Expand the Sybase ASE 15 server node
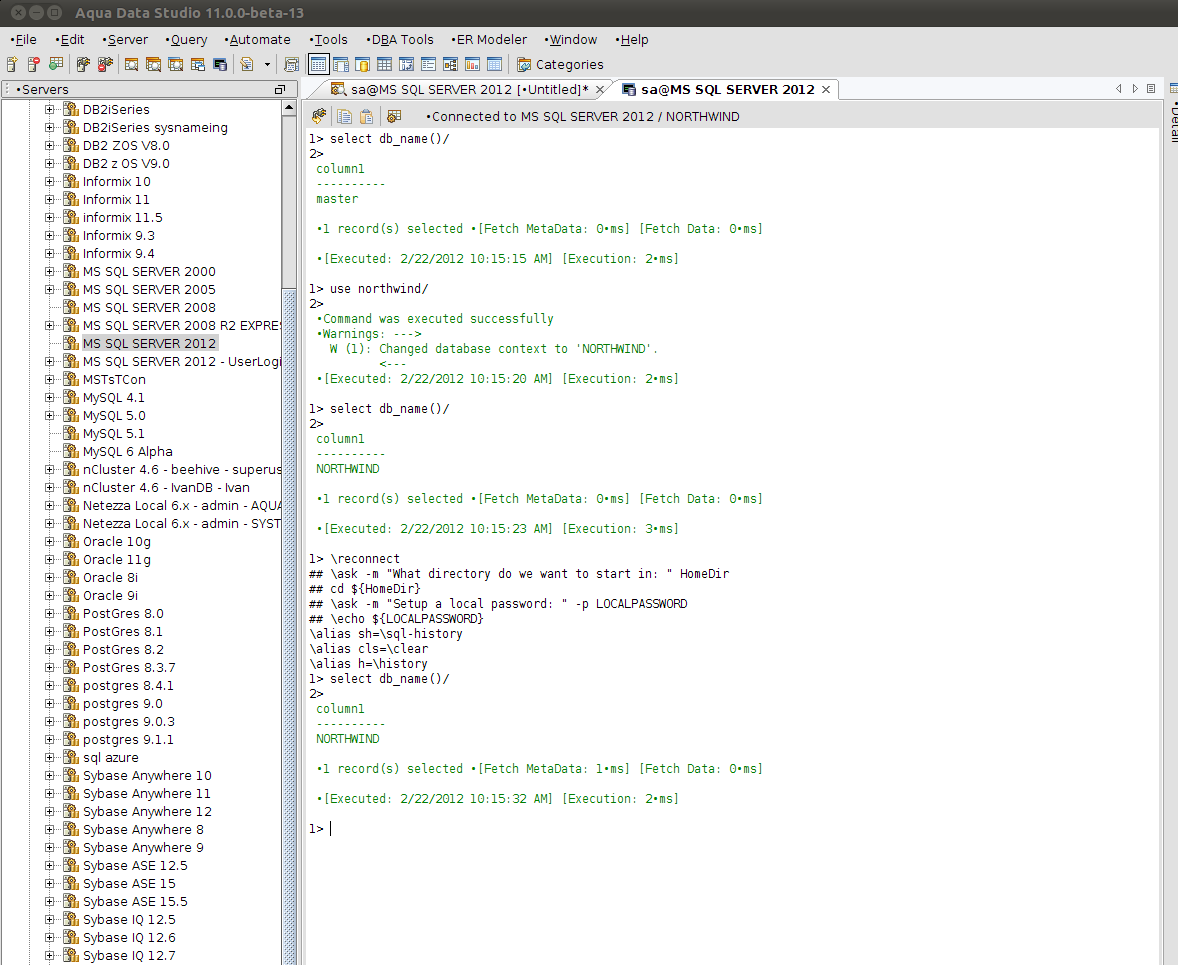This screenshot has width=1178, height=965. coord(49,884)
